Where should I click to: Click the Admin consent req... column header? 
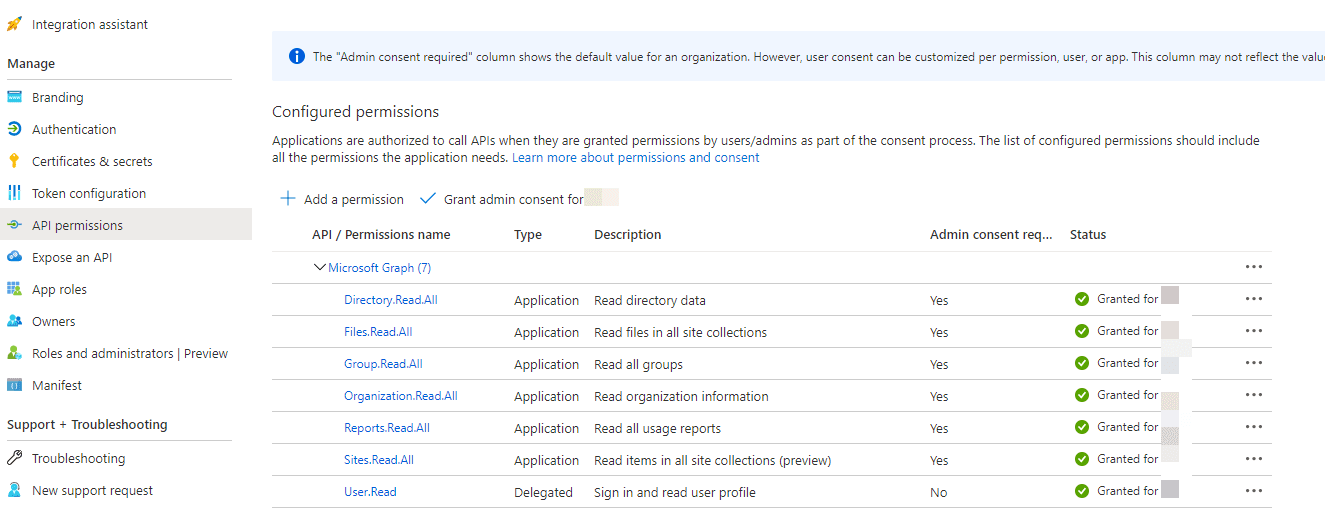coord(991,235)
